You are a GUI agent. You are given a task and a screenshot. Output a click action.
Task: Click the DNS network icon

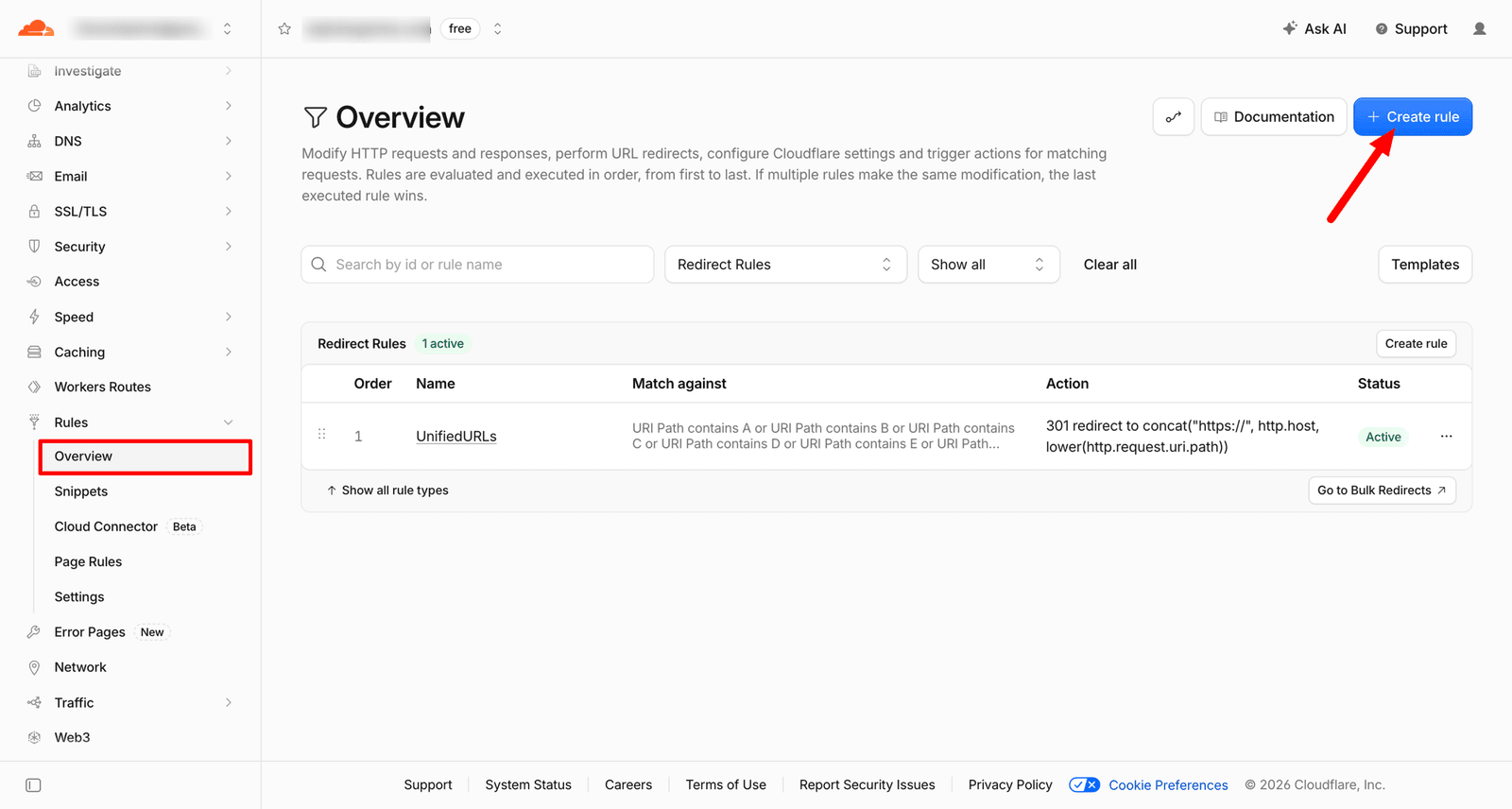click(34, 141)
